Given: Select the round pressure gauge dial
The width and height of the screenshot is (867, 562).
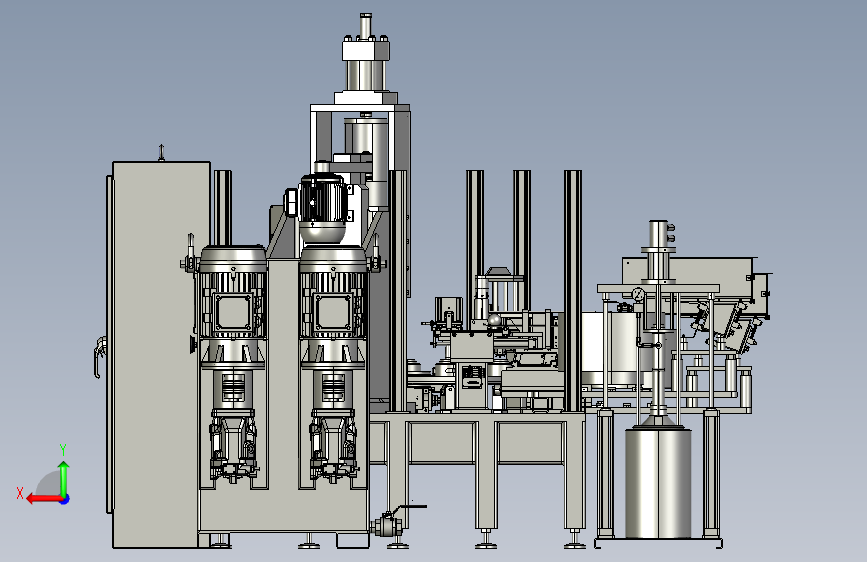Looking at the screenshot, I should pos(639,294).
